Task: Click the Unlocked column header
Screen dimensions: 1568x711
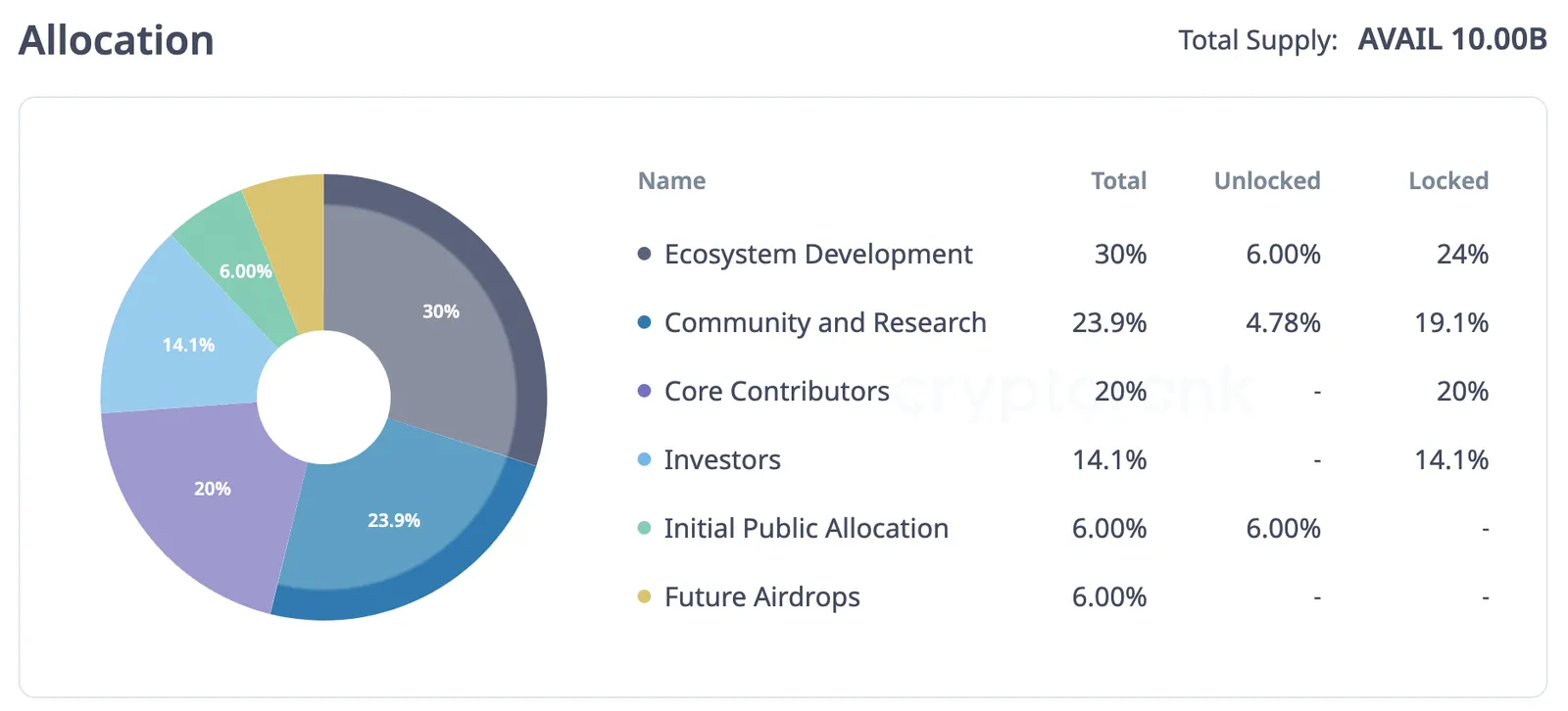Action: tap(1267, 181)
